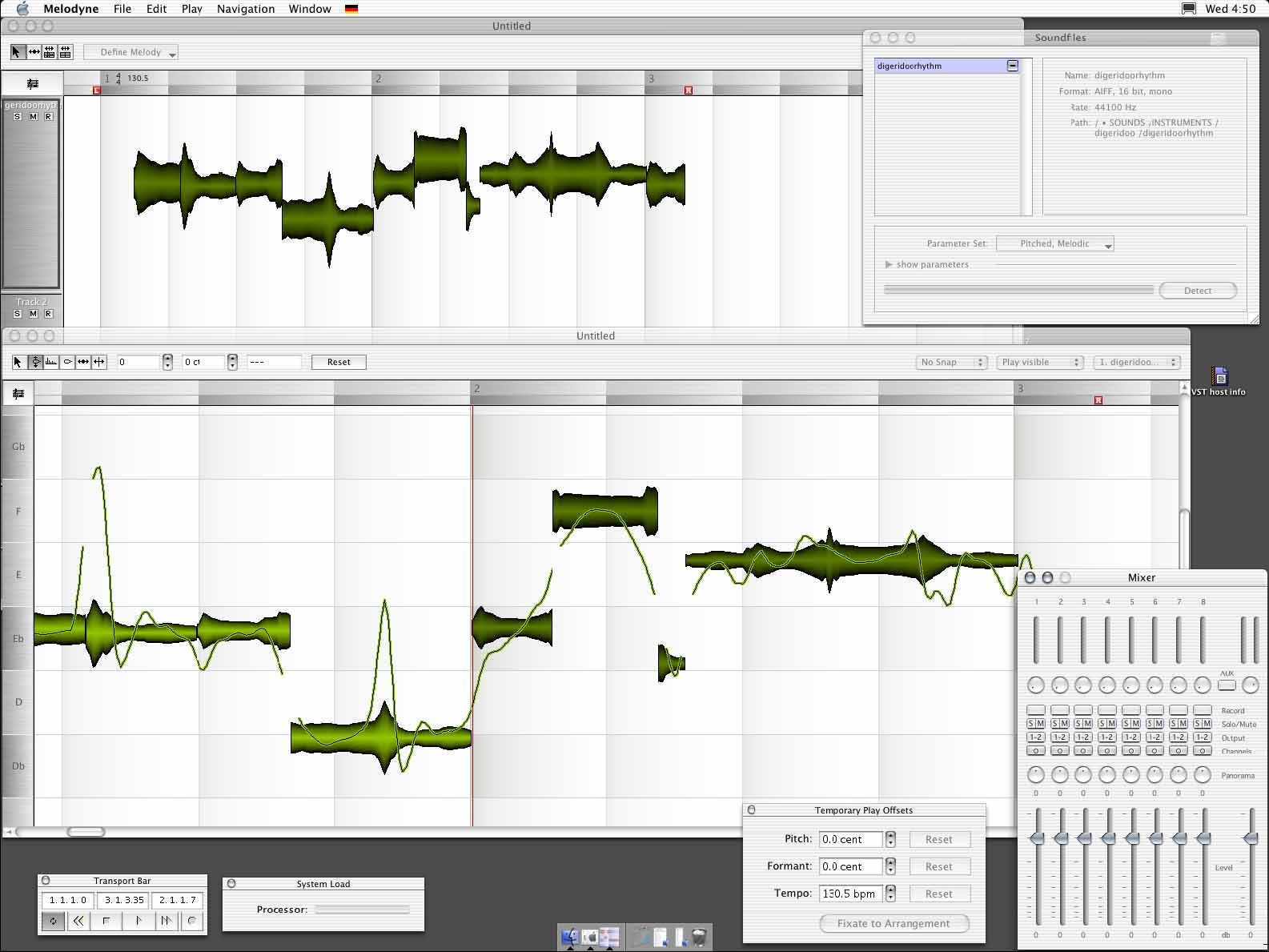Open the Apple menu

tap(22, 9)
